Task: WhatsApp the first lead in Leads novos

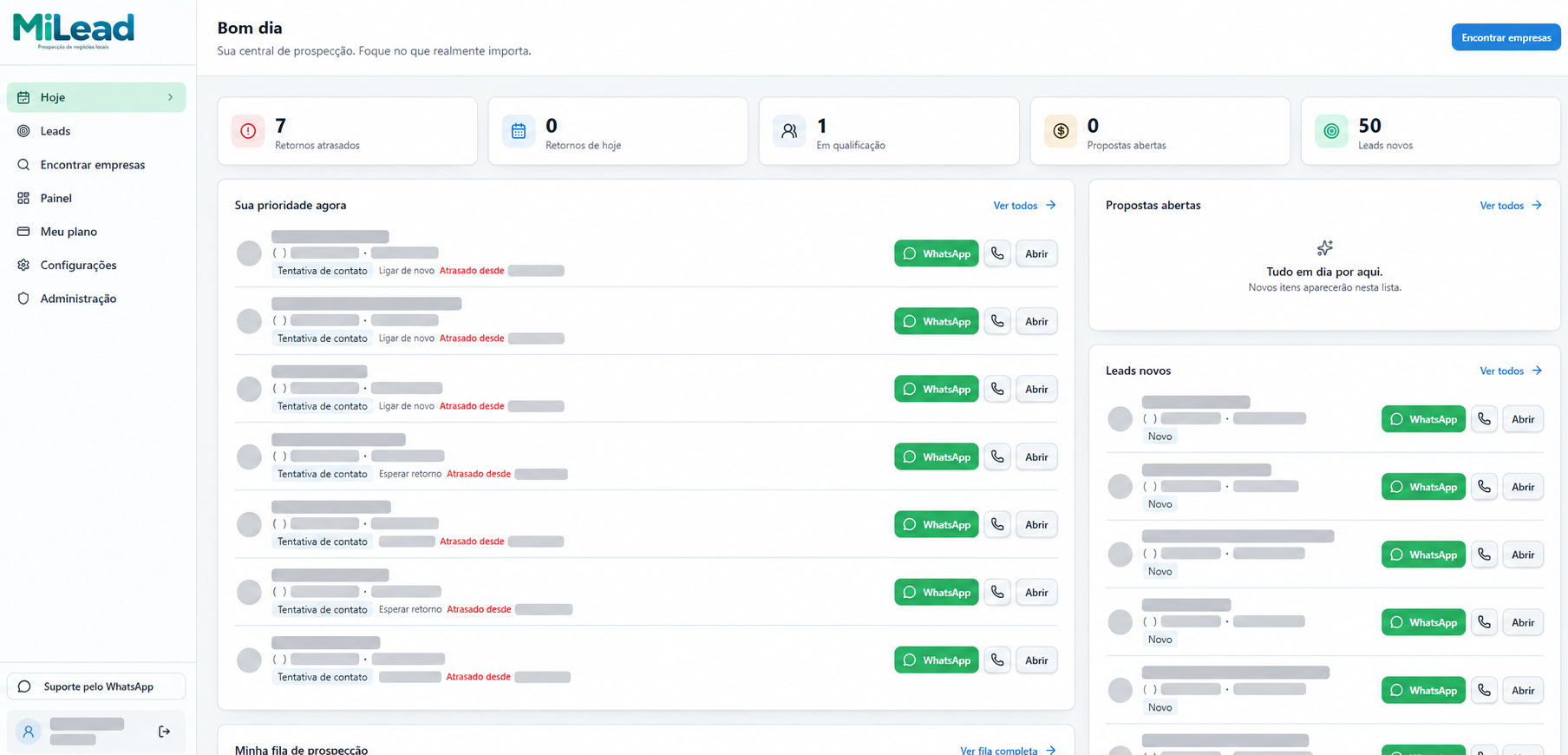Action: (x=1423, y=419)
